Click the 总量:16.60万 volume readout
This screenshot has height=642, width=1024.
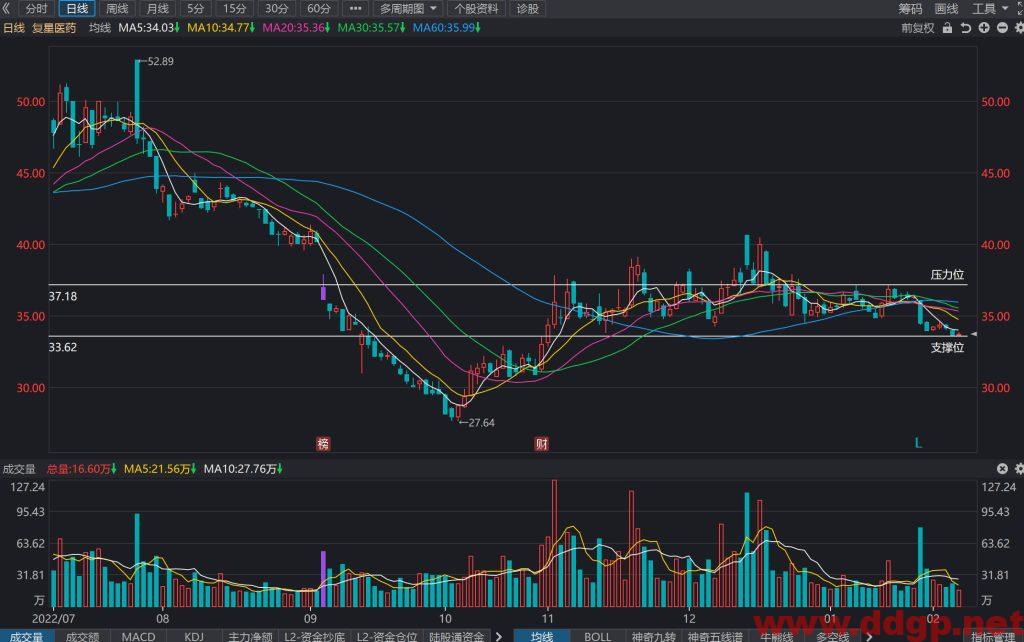pos(82,469)
